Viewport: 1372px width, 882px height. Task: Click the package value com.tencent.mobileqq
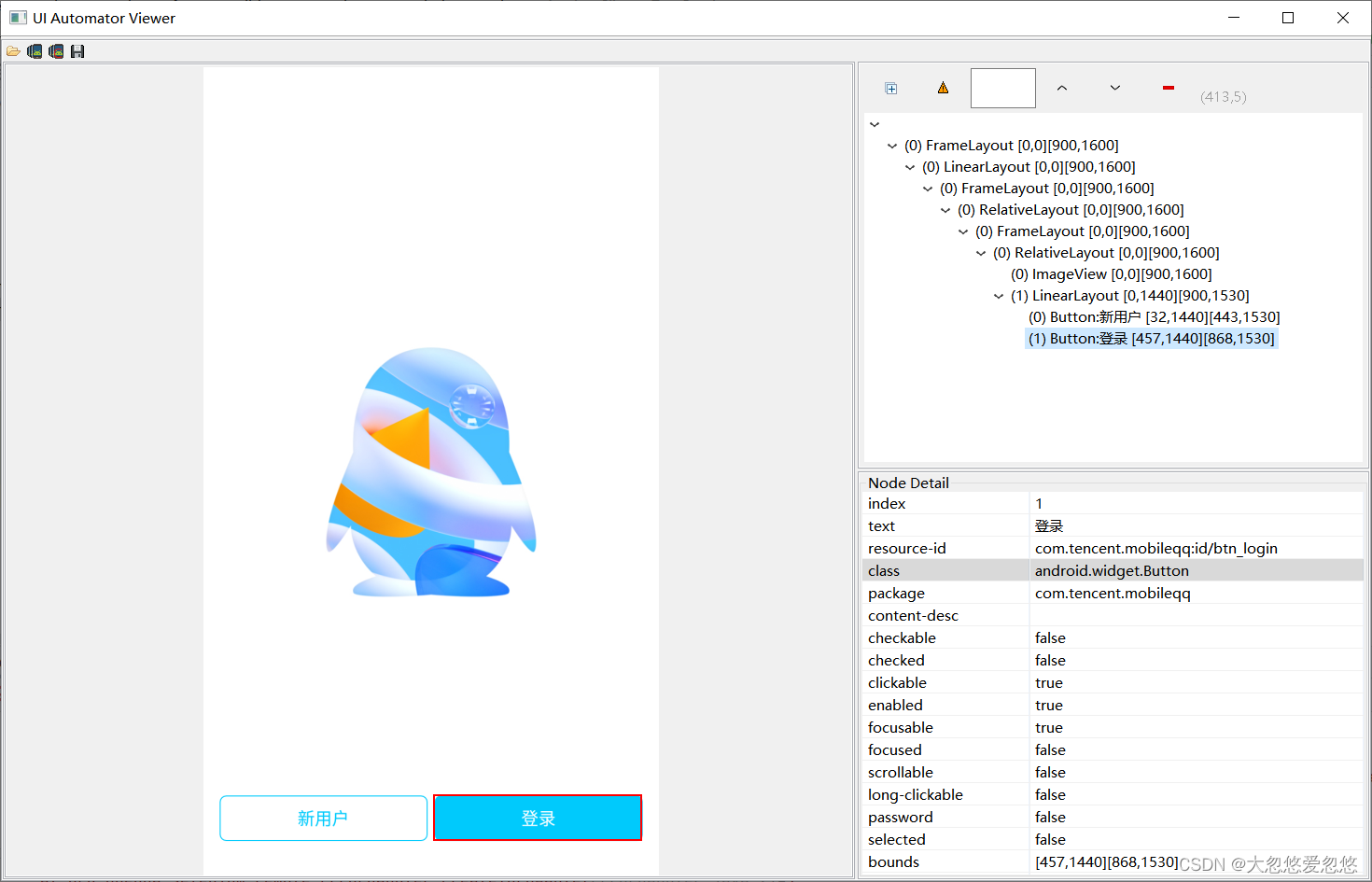1113,594
